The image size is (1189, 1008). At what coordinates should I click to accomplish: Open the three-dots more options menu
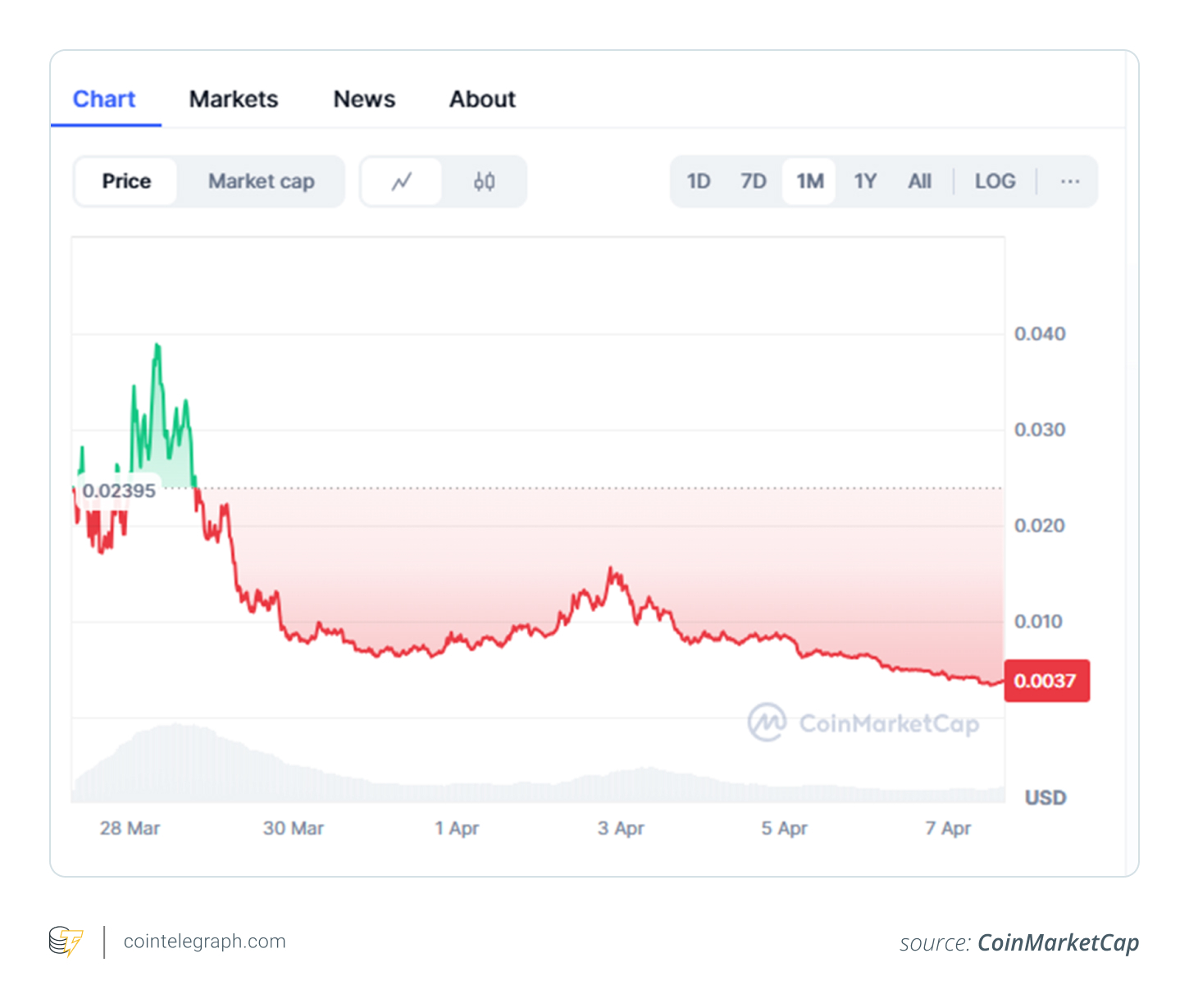(1069, 181)
